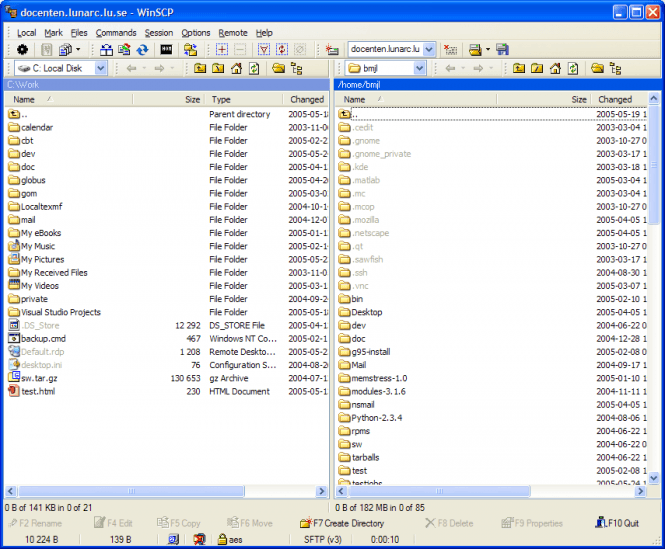Image resolution: width=665 pixels, height=549 pixels.
Task: Click the Close Session icon
Action: (x=450, y=50)
